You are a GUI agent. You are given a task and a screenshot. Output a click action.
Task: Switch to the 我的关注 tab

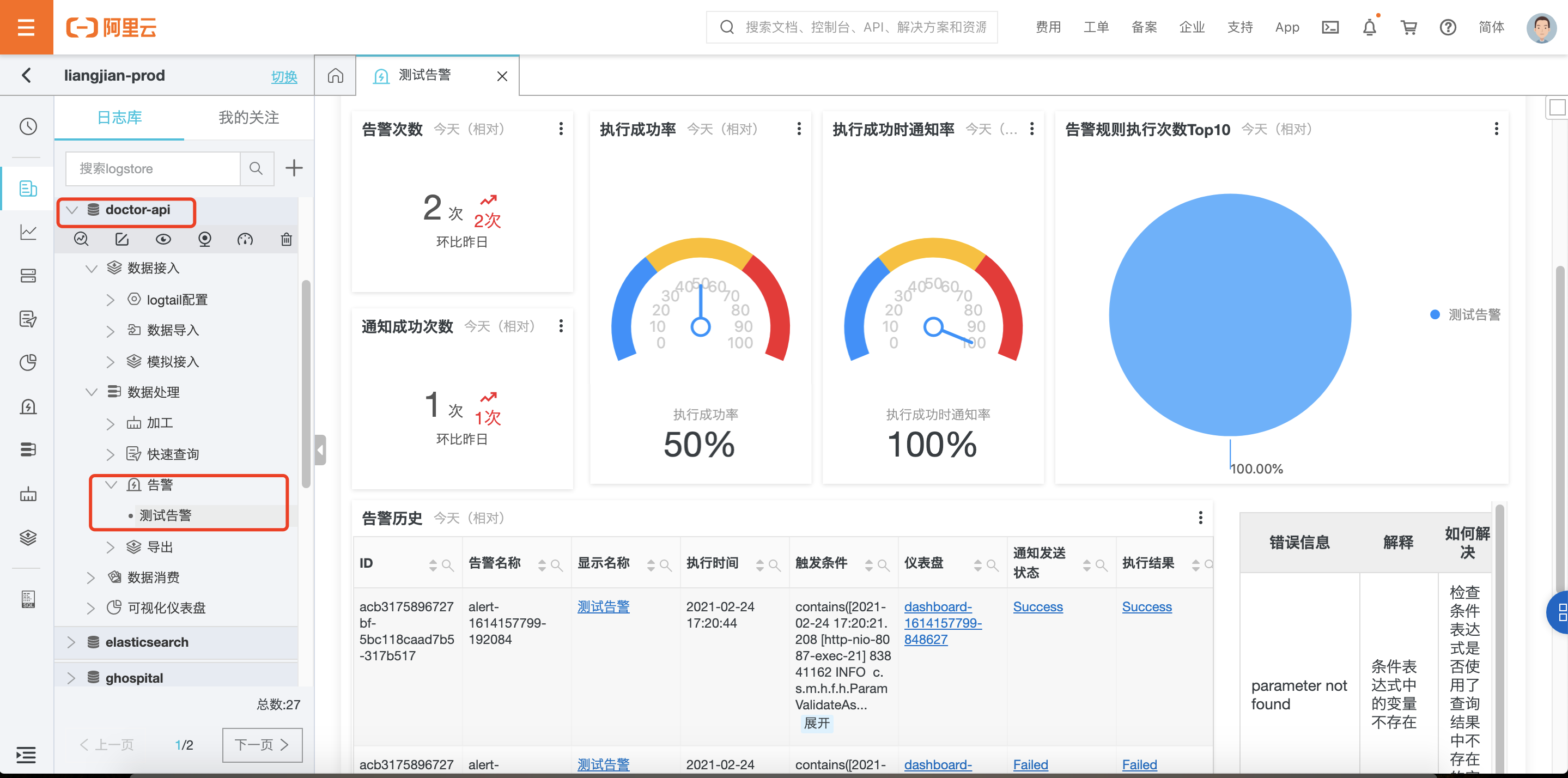tap(248, 118)
